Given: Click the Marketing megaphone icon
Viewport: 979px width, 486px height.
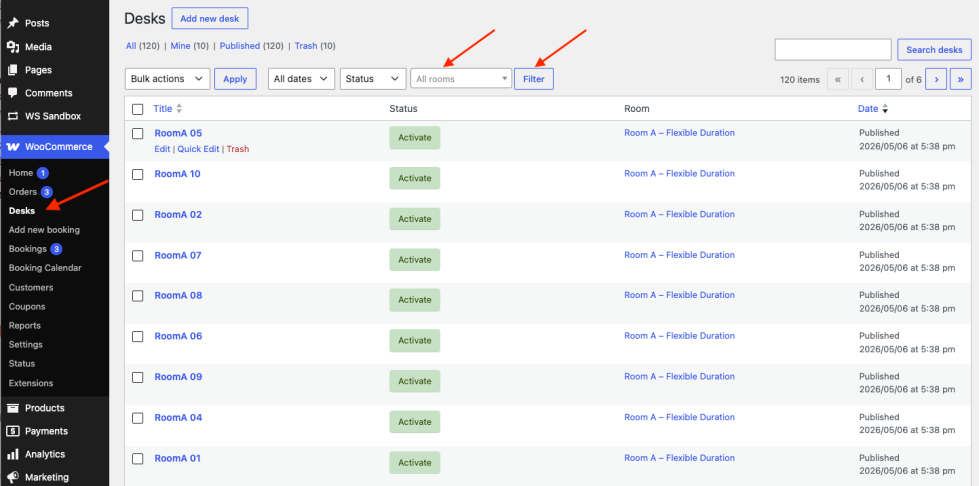Looking at the screenshot, I should click(12, 477).
